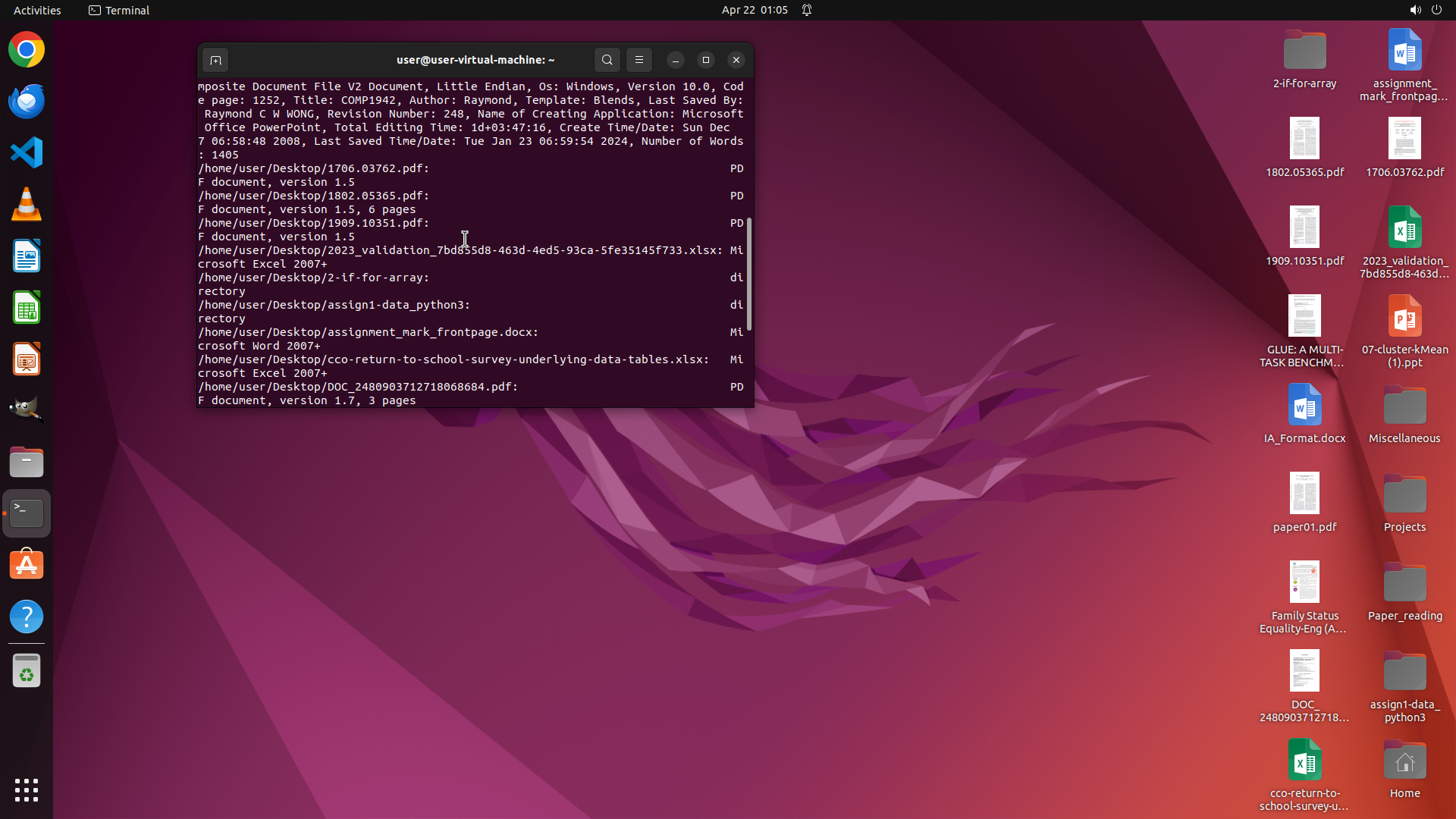This screenshot has width=1456, height=819.
Task: Open LibreOffice Calc from the dock
Action: coord(27,308)
